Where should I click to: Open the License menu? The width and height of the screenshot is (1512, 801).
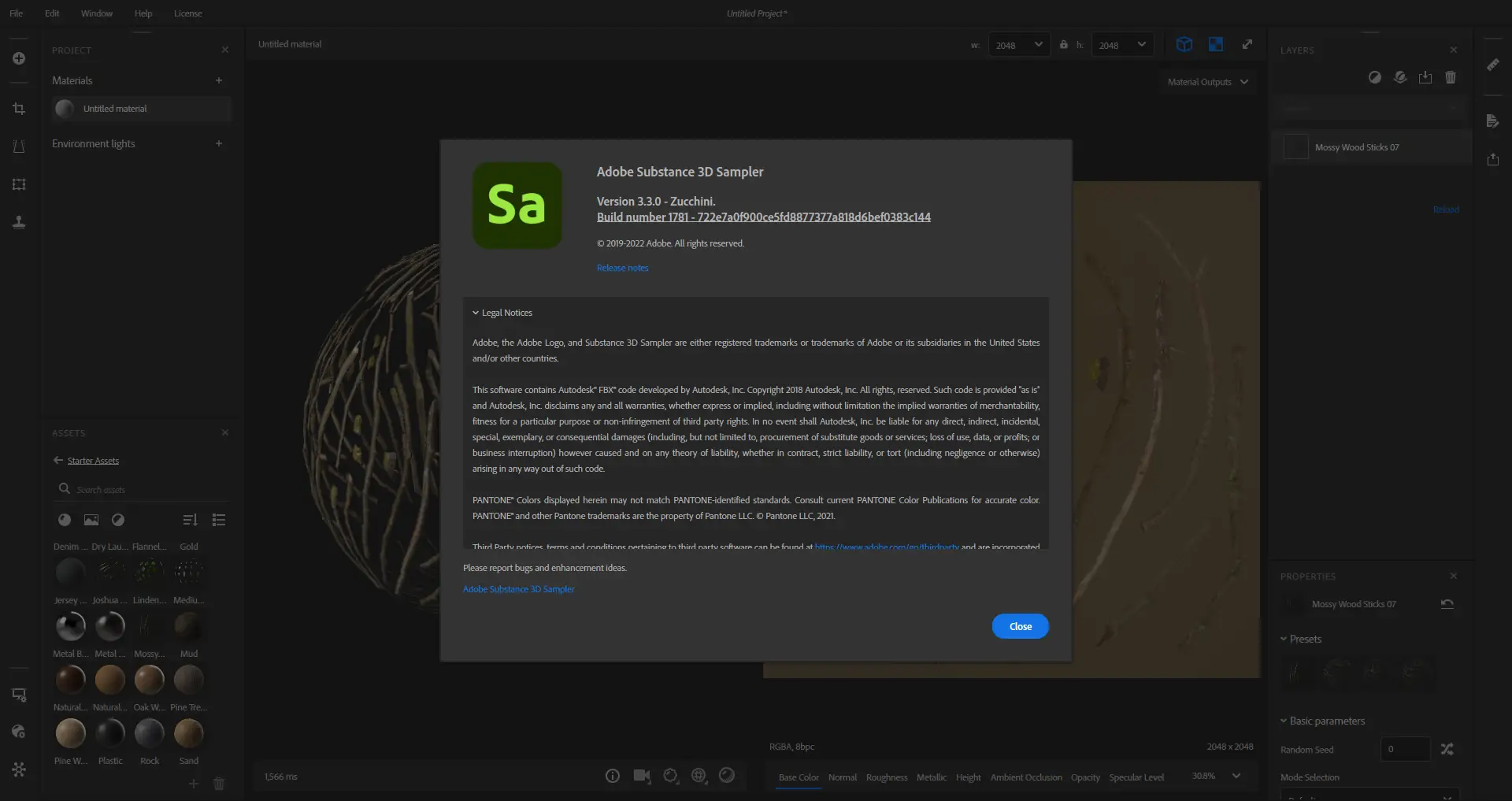[187, 13]
